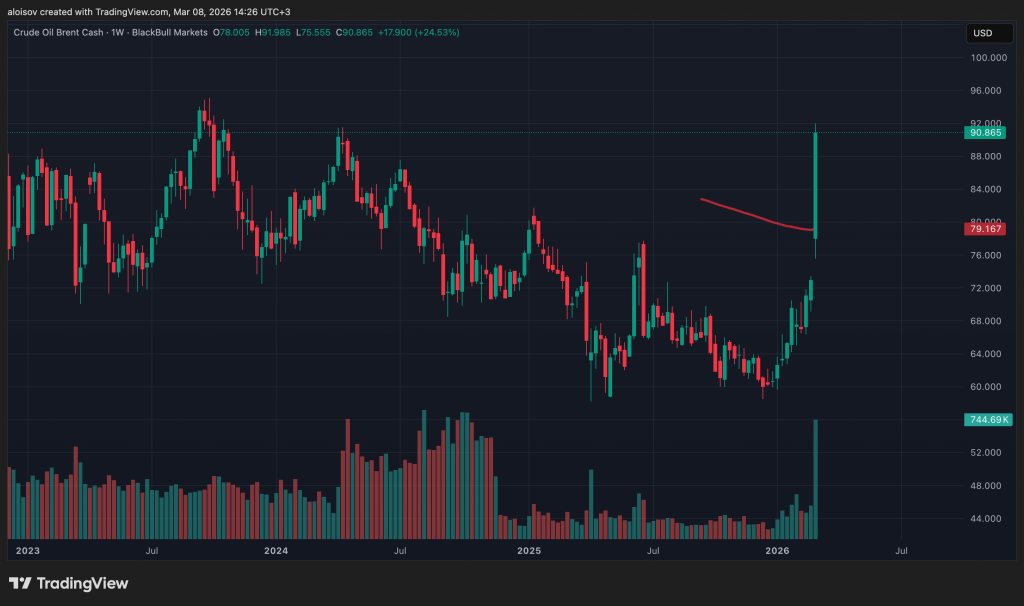Click the USD currency label
The height and width of the screenshot is (606, 1024).
click(x=982, y=33)
